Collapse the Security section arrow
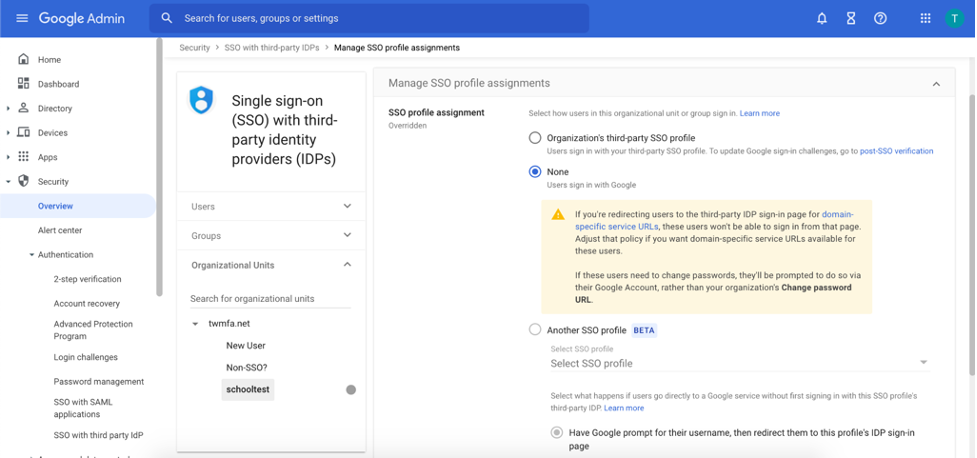The width and height of the screenshot is (977, 458). (x=8, y=181)
